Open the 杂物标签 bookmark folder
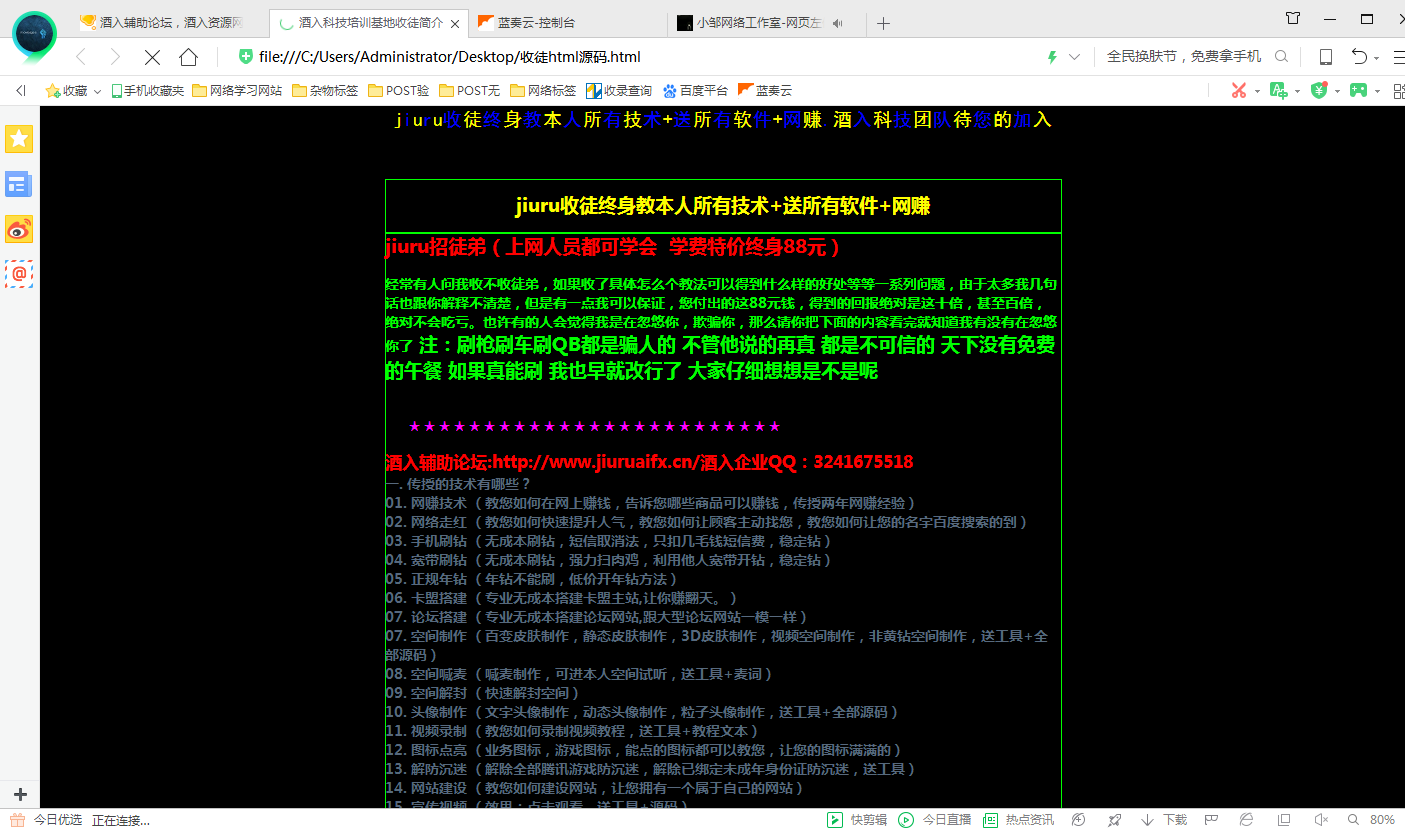1405x832 pixels. tap(325, 91)
